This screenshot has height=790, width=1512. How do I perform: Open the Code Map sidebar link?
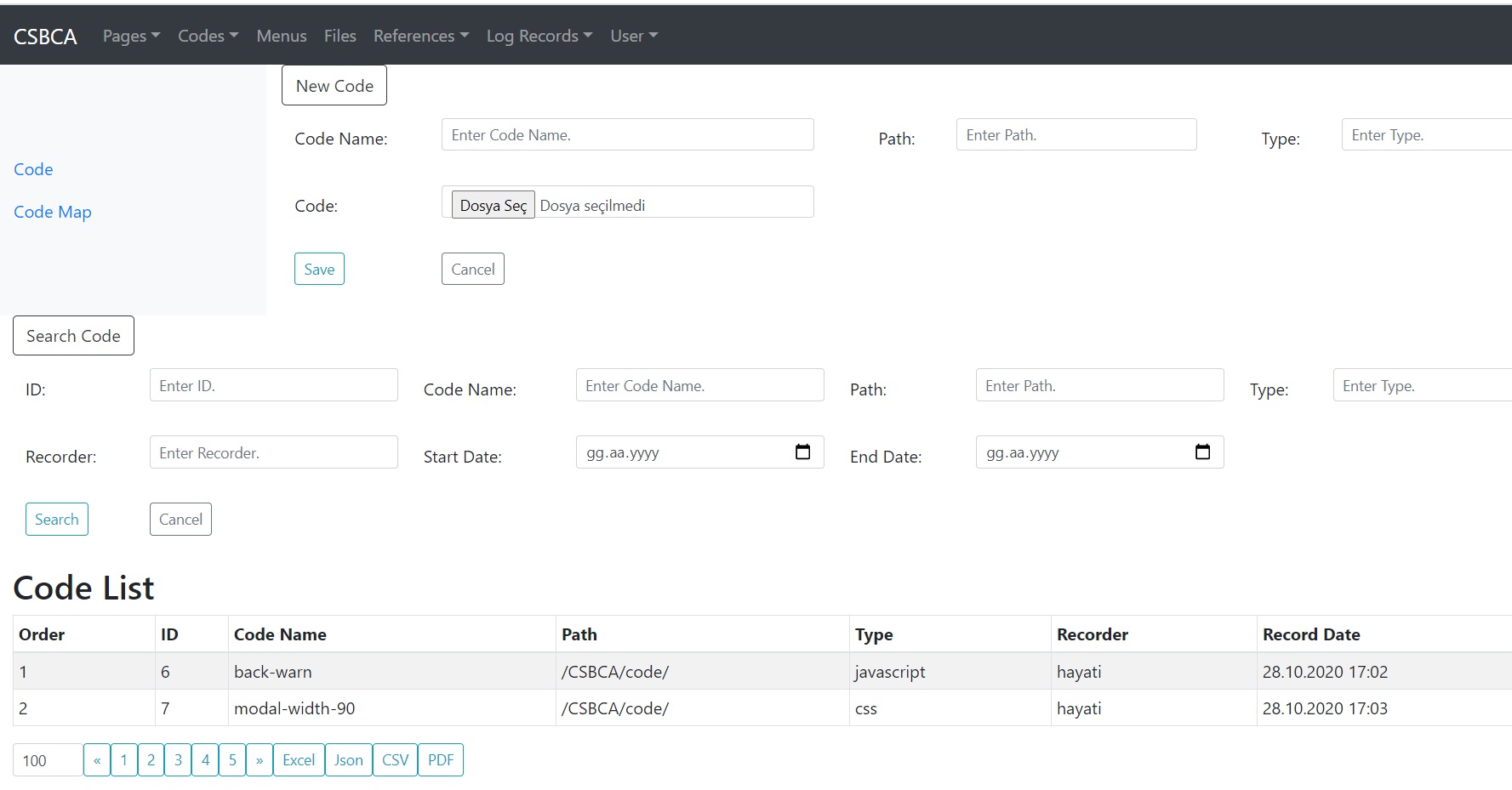click(53, 212)
